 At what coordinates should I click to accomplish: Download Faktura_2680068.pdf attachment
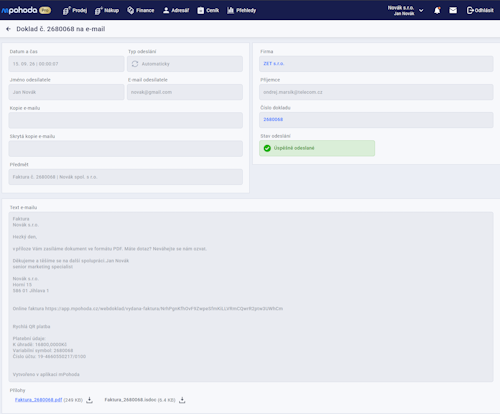[89, 400]
